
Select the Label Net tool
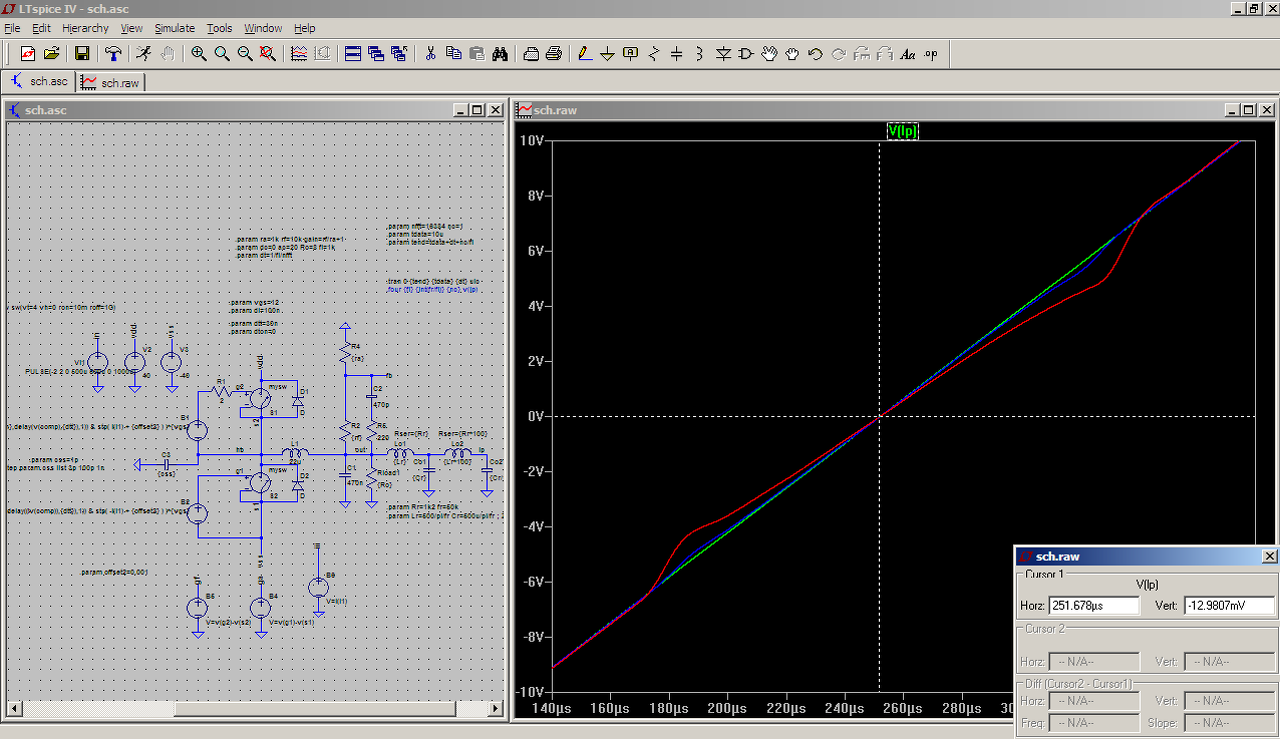[x=631, y=54]
